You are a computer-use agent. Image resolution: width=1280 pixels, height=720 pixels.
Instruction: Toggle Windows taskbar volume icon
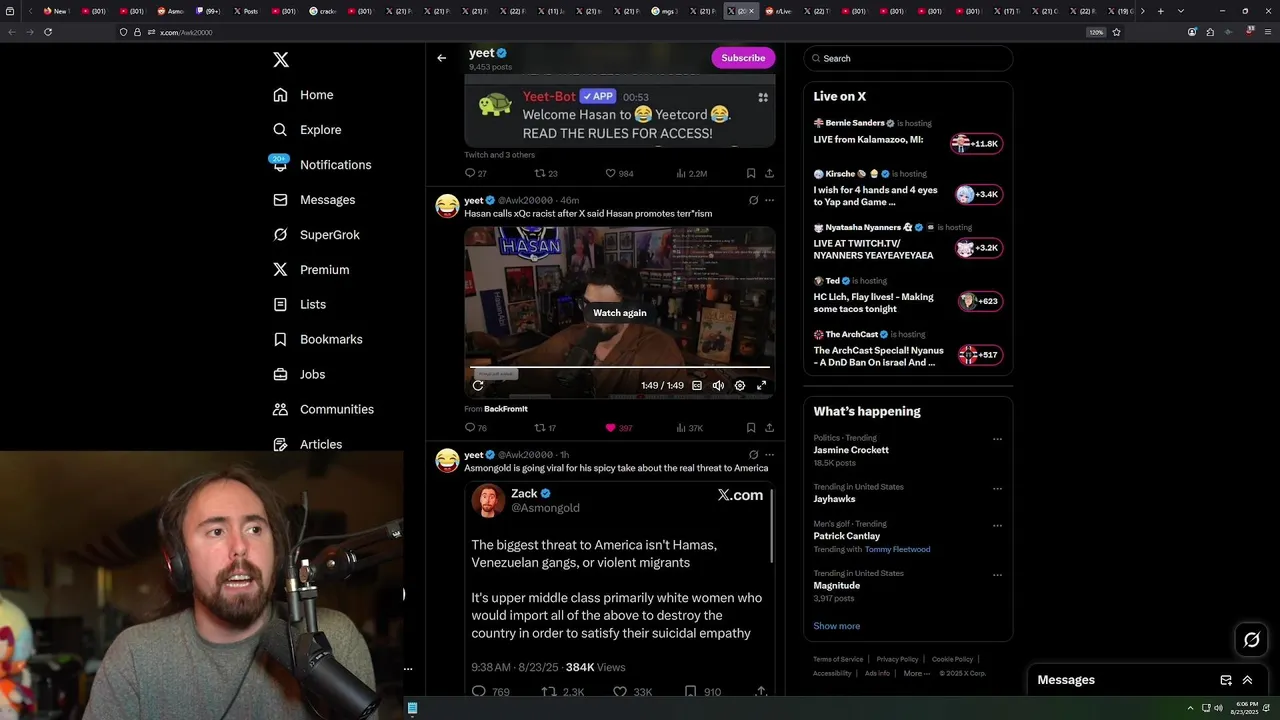point(1218,708)
